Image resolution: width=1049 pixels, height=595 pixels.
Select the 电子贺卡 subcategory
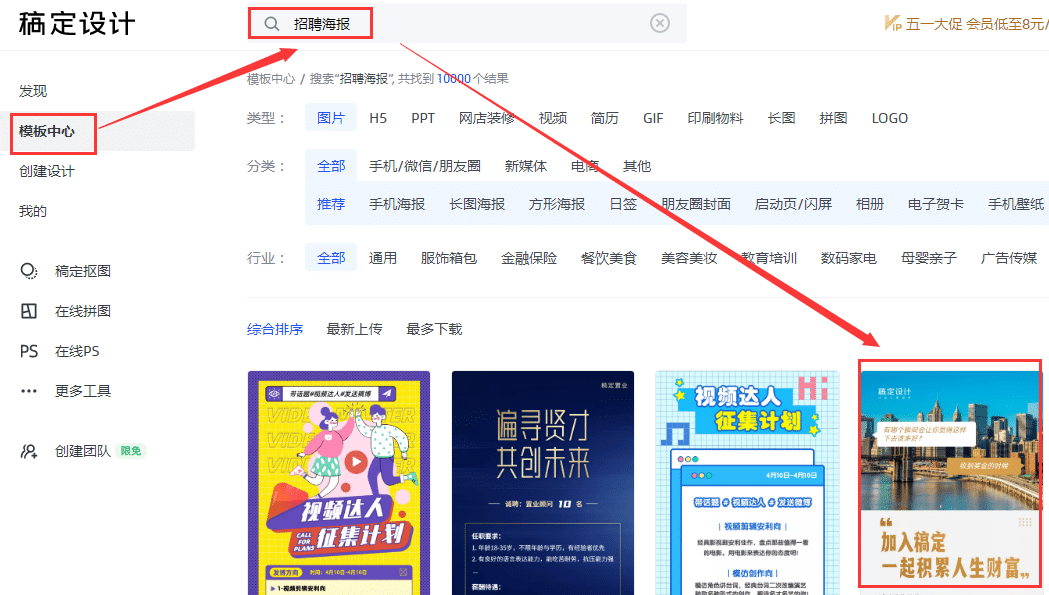pyautogui.click(x=936, y=204)
